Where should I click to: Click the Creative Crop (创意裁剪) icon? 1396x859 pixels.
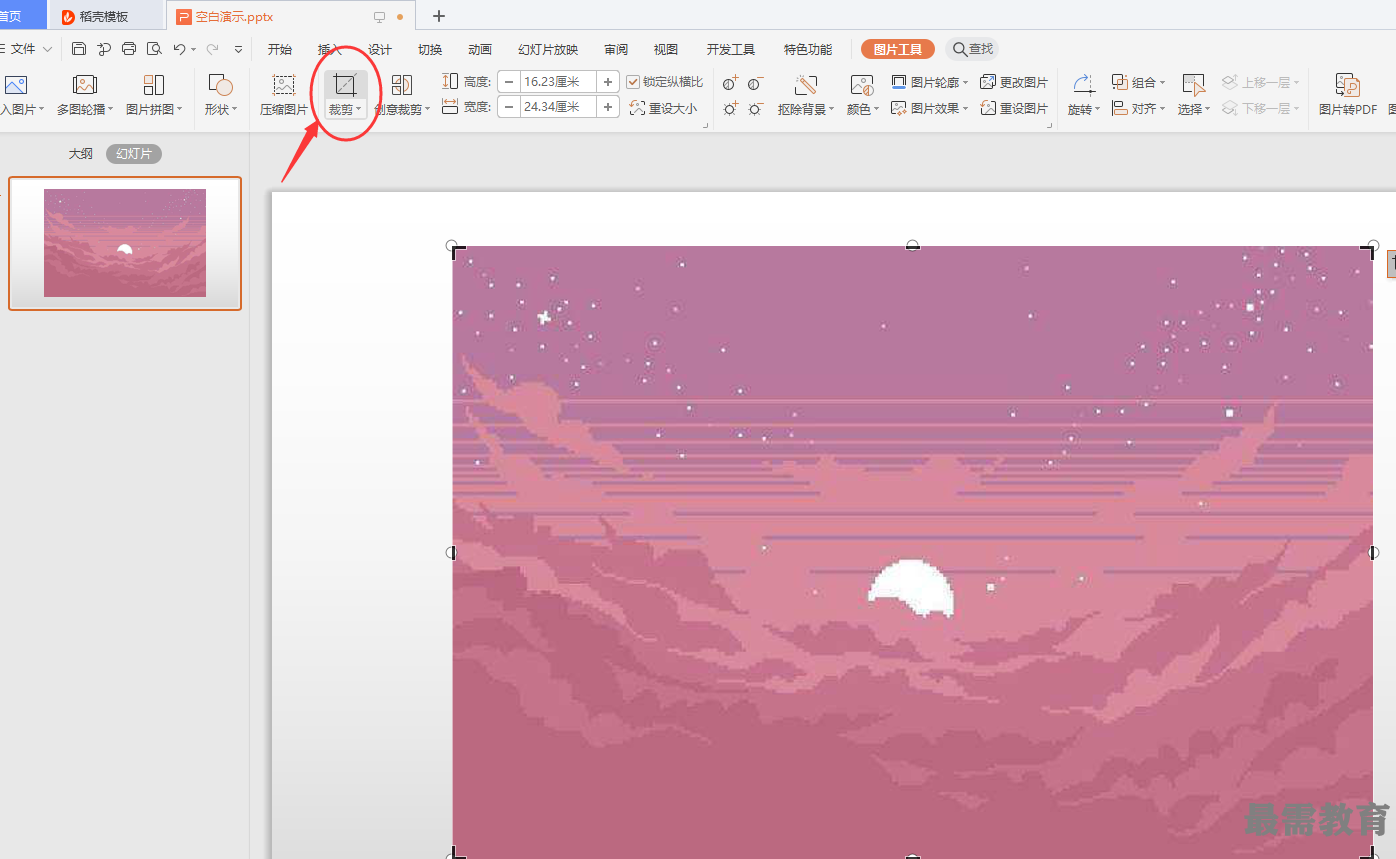tap(402, 85)
